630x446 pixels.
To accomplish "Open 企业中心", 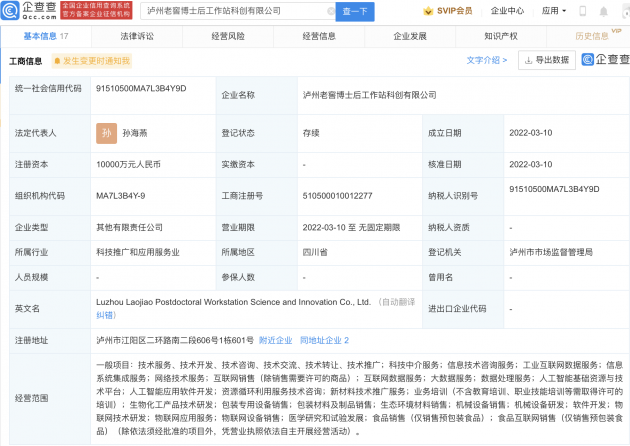I will pyautogui.click(x=507, y=11).
